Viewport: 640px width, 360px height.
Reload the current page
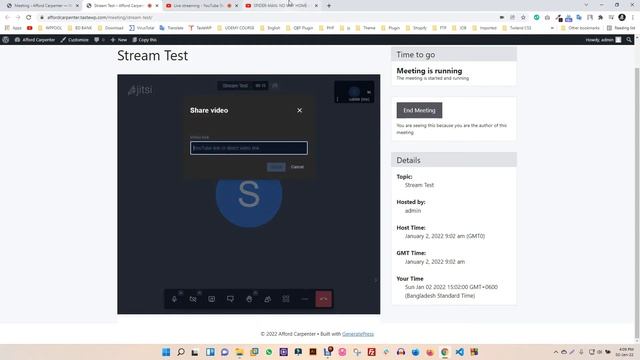[x=29, y=18]
